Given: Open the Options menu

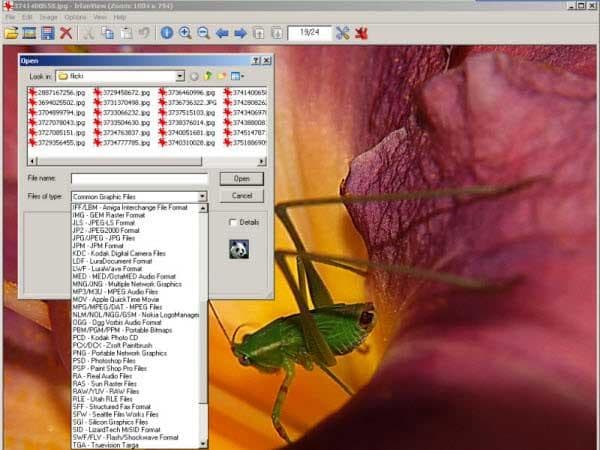Looking at the screenshot, I should (75, 17).
